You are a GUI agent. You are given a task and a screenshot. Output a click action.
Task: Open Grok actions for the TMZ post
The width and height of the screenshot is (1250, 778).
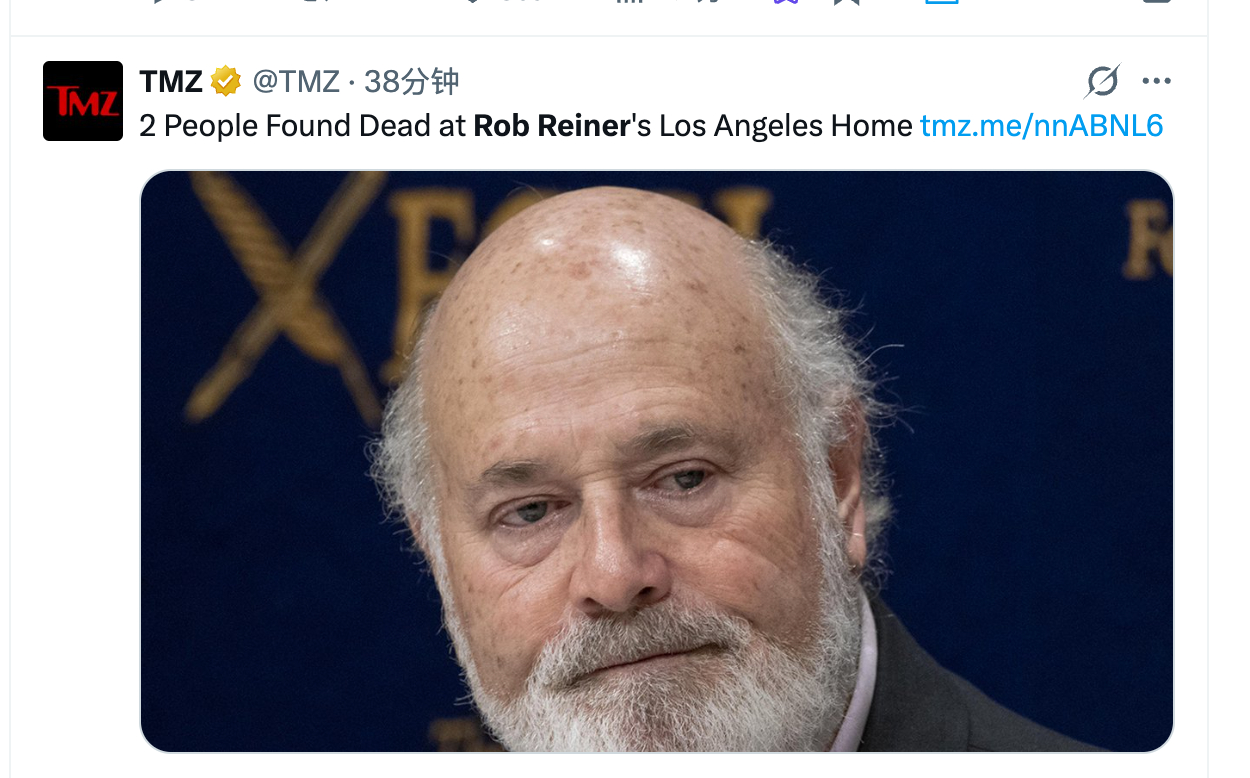[x=1102, y=81]
